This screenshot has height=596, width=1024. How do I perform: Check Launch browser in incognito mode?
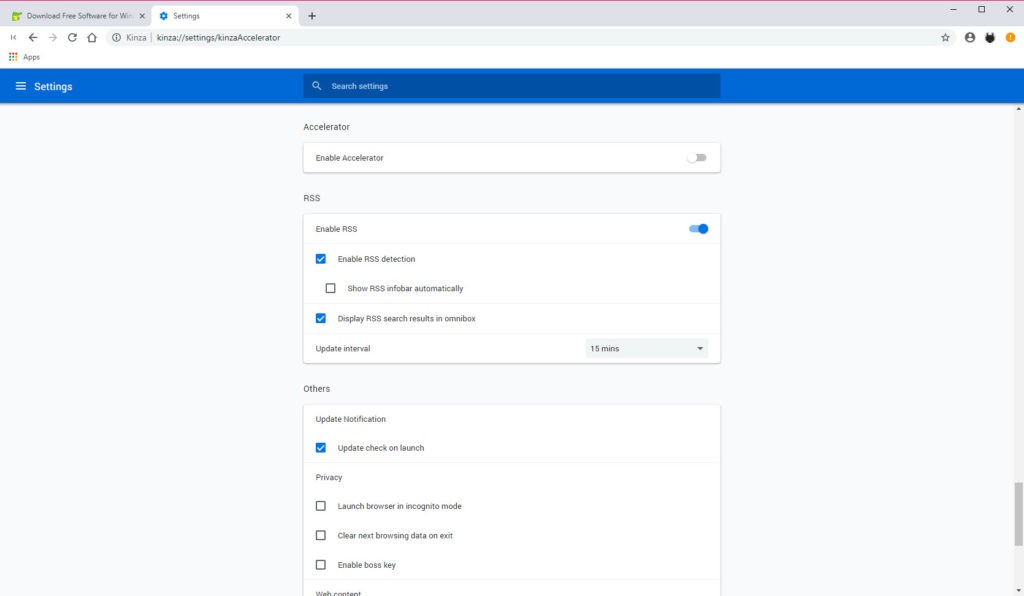(x=321, y=506)
